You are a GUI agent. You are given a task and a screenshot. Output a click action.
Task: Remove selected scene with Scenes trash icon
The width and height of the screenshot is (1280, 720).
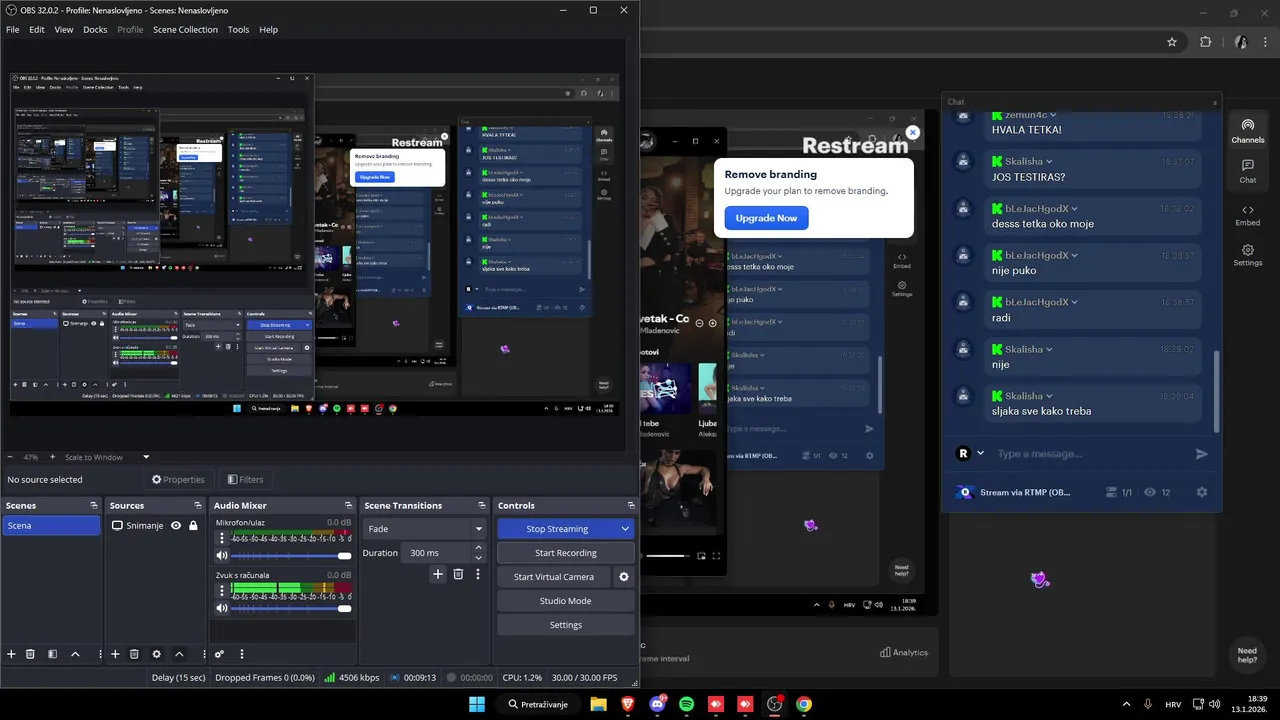click(x=31, y=654)
